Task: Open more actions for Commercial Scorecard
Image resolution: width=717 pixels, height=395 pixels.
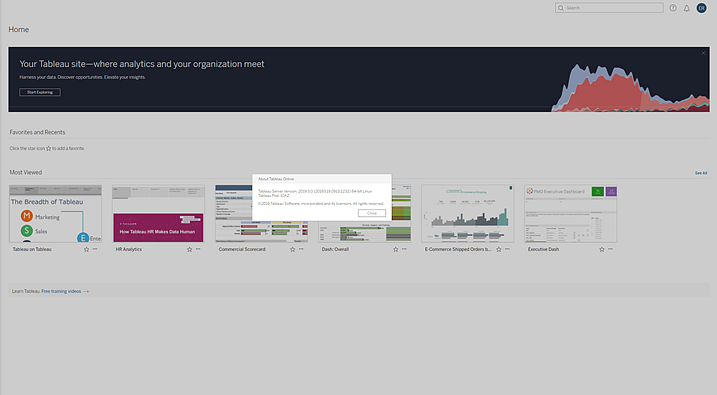Action: (301, 249)
